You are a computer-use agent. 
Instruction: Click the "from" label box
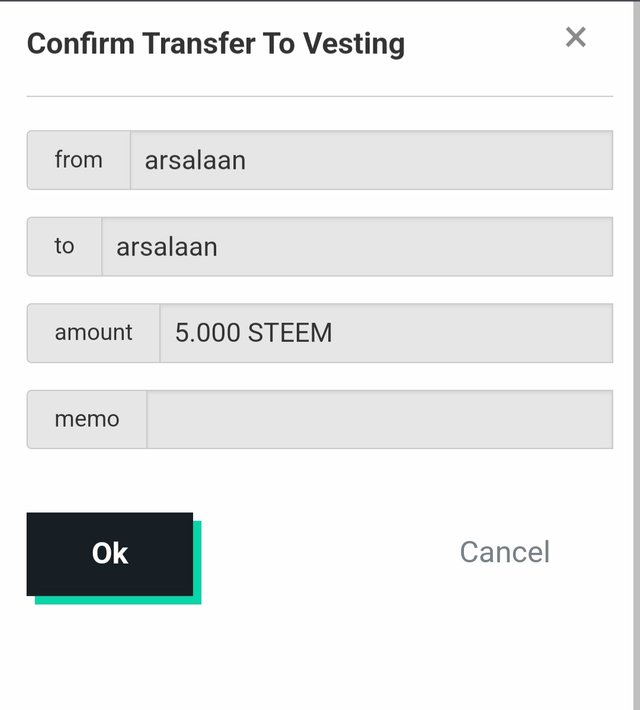click(x=79, y=160)
